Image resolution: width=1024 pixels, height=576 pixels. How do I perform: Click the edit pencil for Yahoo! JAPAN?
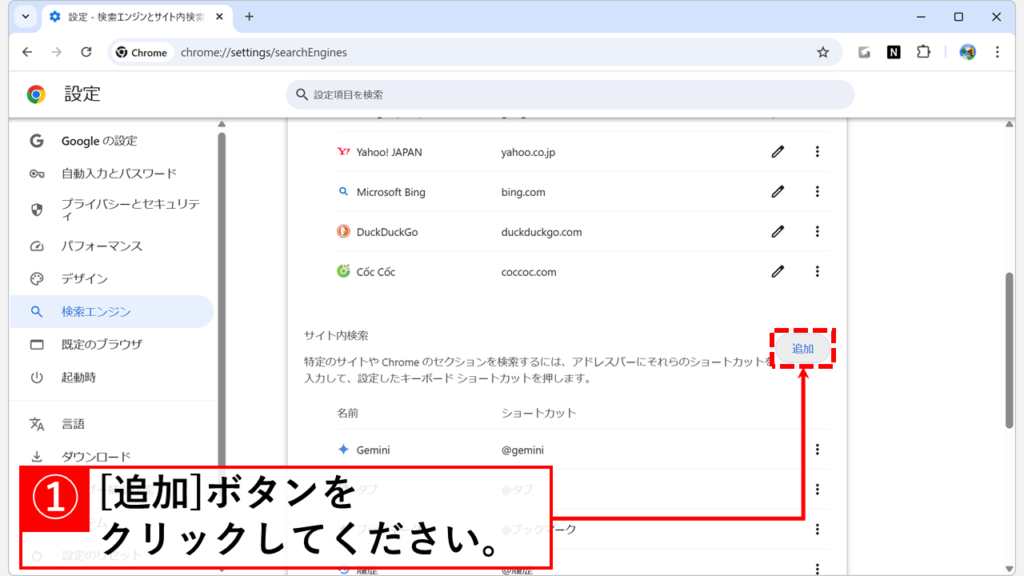pyautogui.click(x=778, y=152)
